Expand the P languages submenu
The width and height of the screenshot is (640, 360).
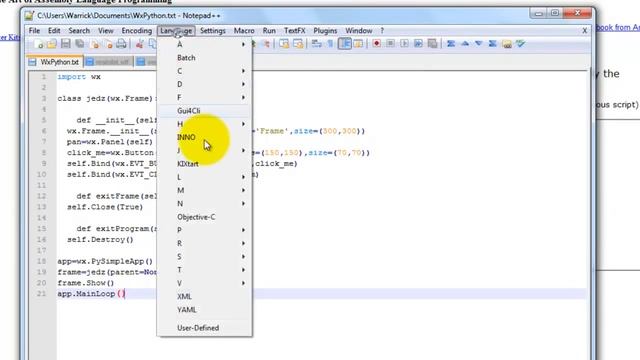204,230
